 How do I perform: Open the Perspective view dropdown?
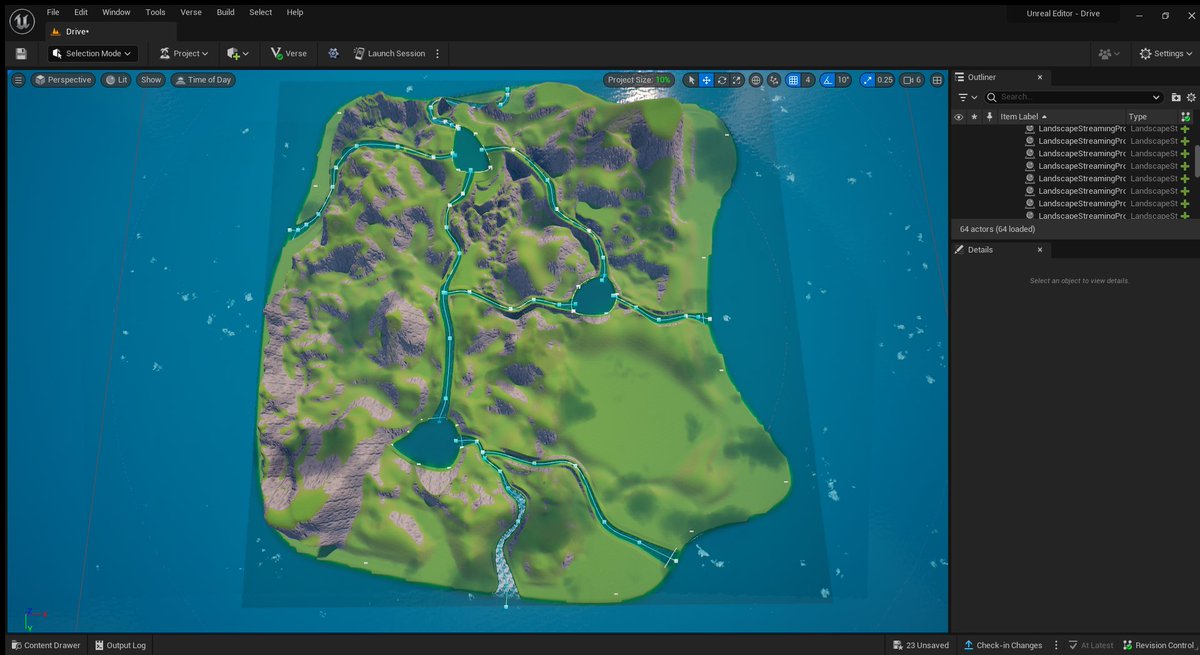[63, 79]
